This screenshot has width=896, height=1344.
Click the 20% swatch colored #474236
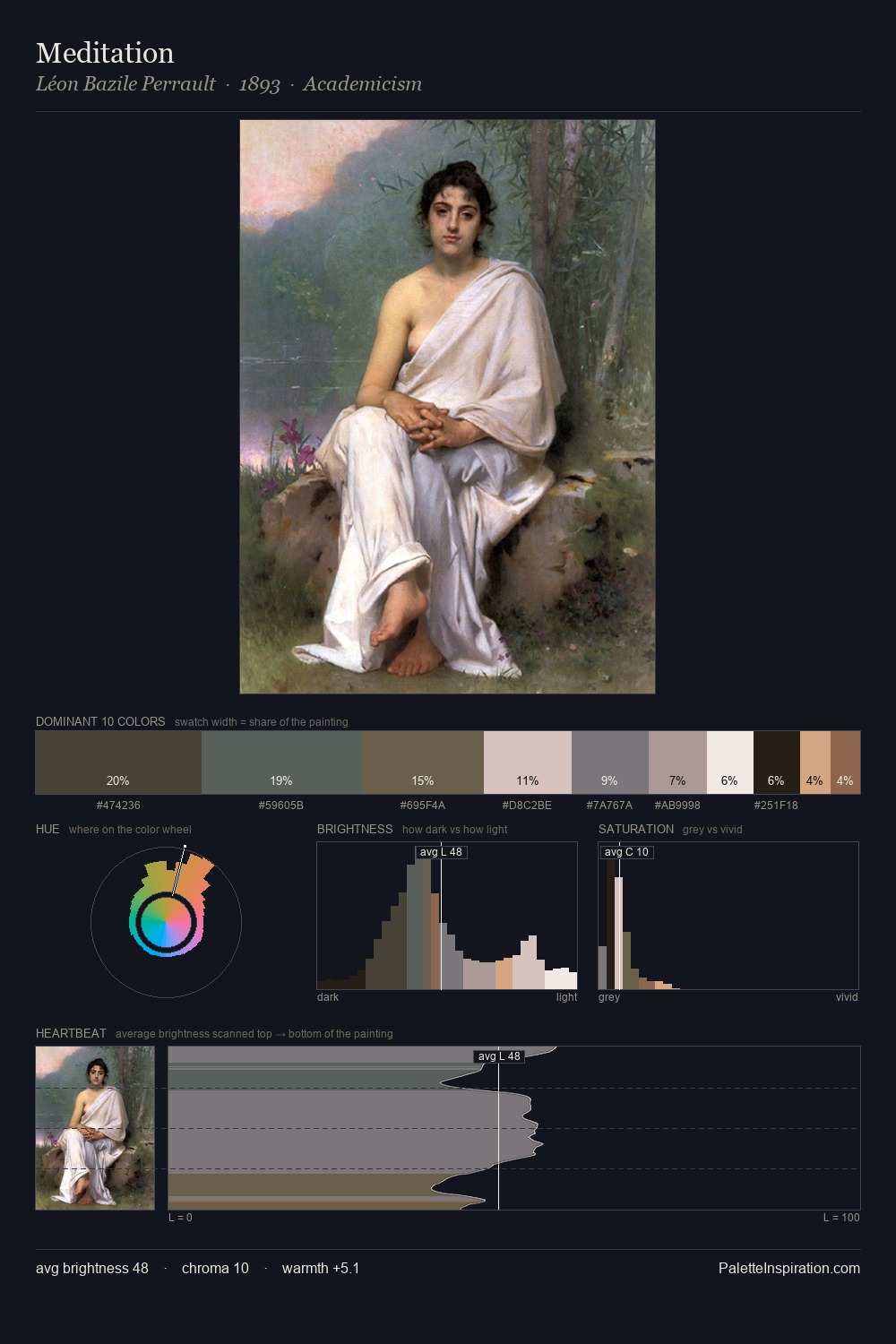click(118, 762)
